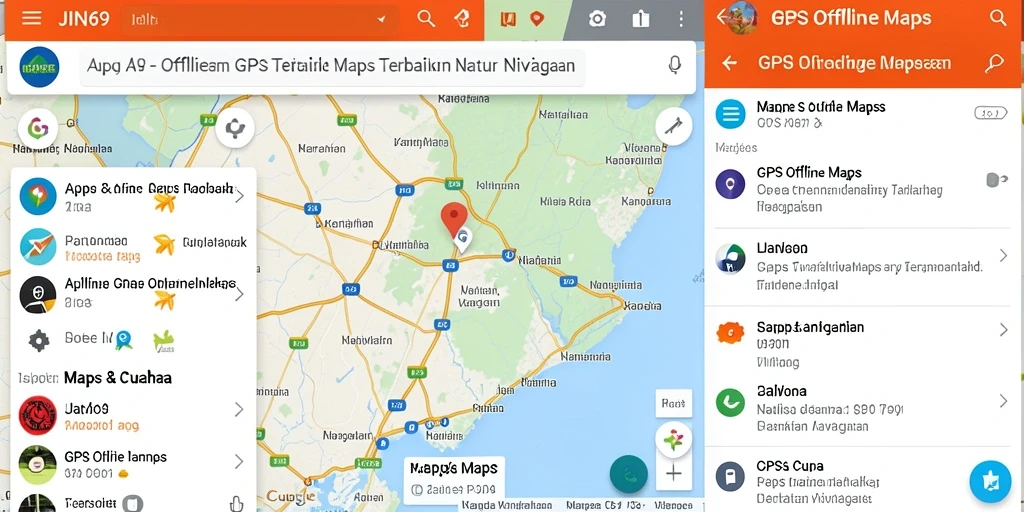The width and height of the screenshot is (1024, 512).
Task: Expand the Aplline Gnae Onlaine row chevron
Action: point(240,294)
